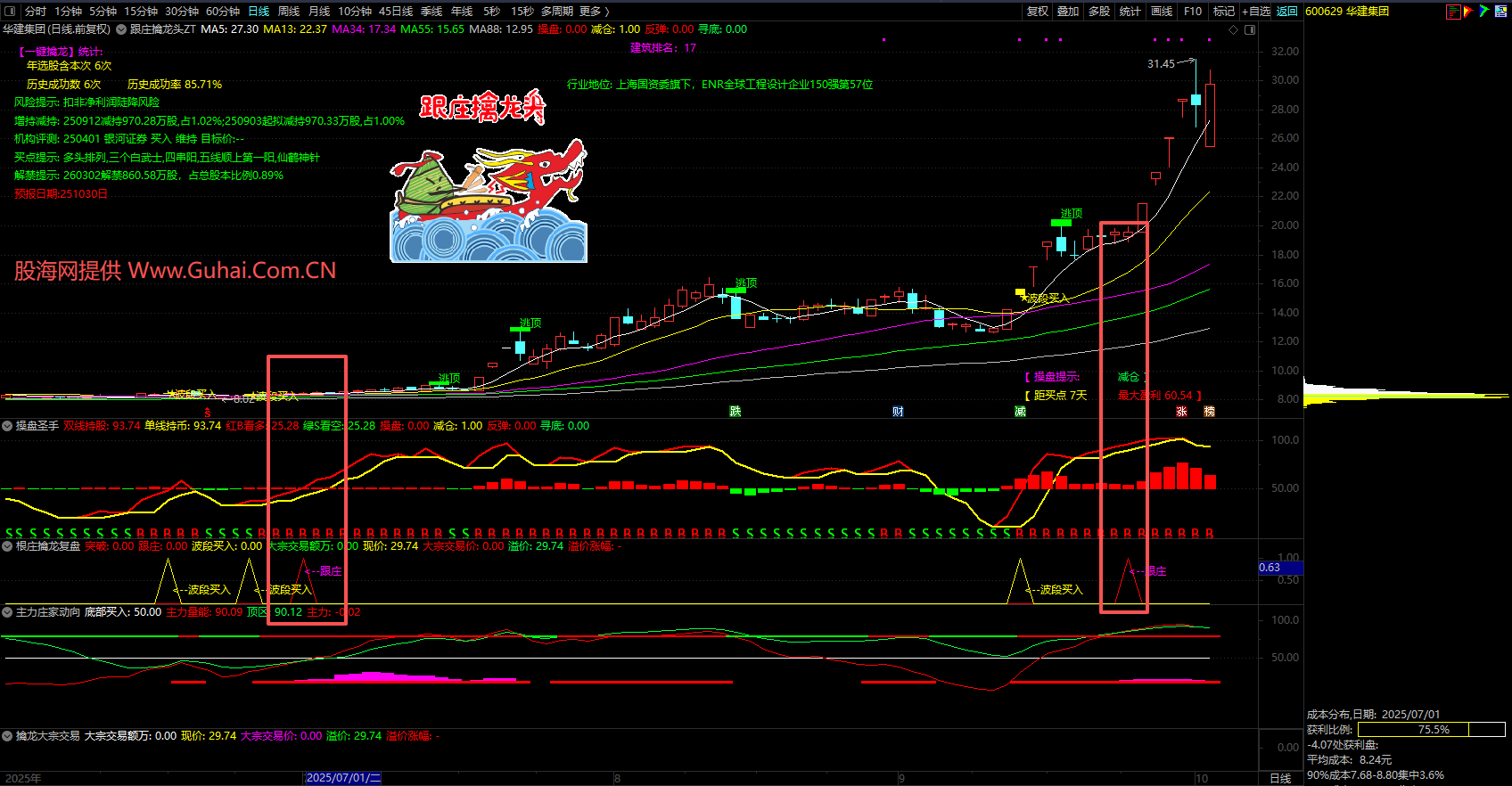Expand the 跟庄擒龙头ZT indicator dropdown
Viewport: 1512px width, 786px height.
coord(121,29)
